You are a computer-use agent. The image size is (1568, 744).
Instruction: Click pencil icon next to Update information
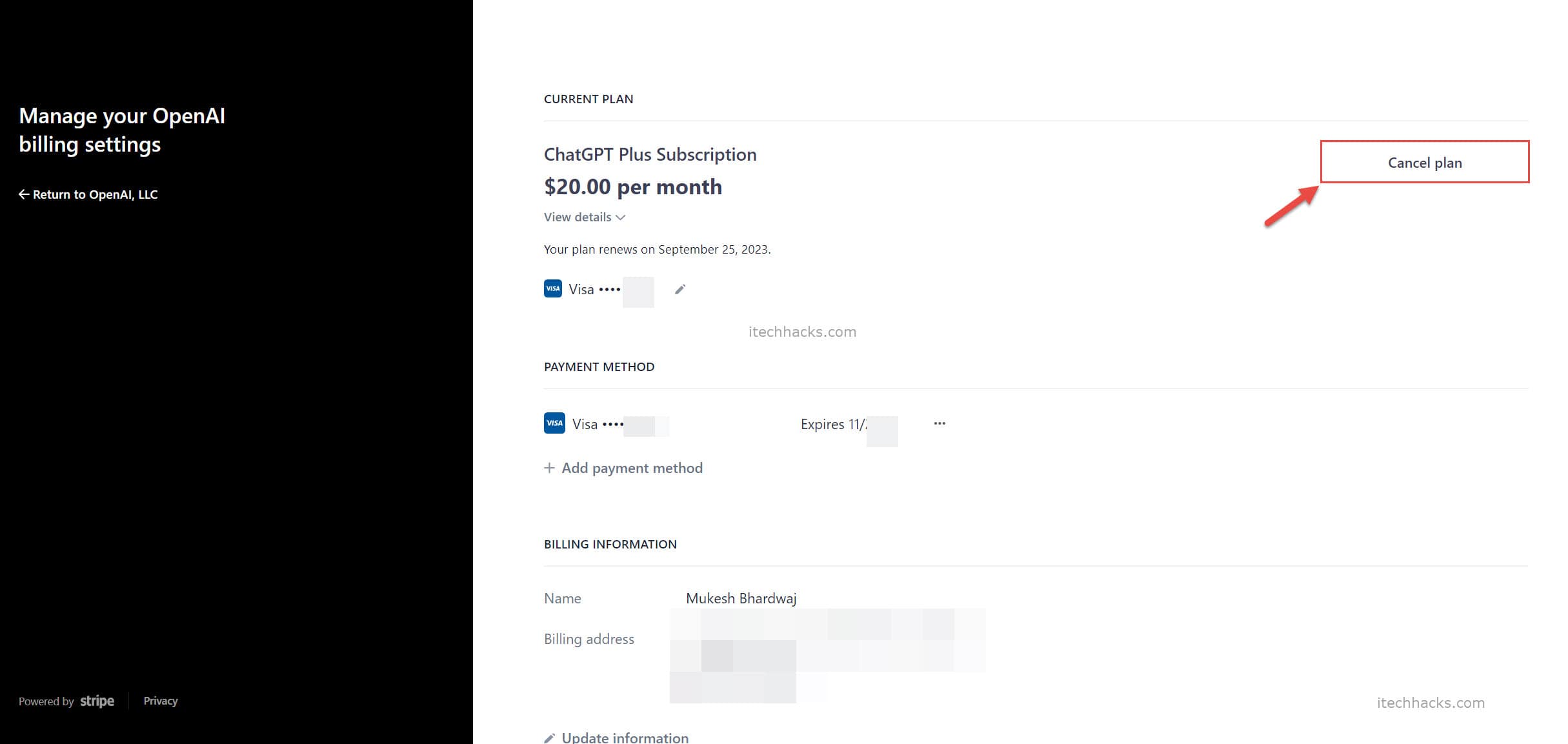pos(549,738)
